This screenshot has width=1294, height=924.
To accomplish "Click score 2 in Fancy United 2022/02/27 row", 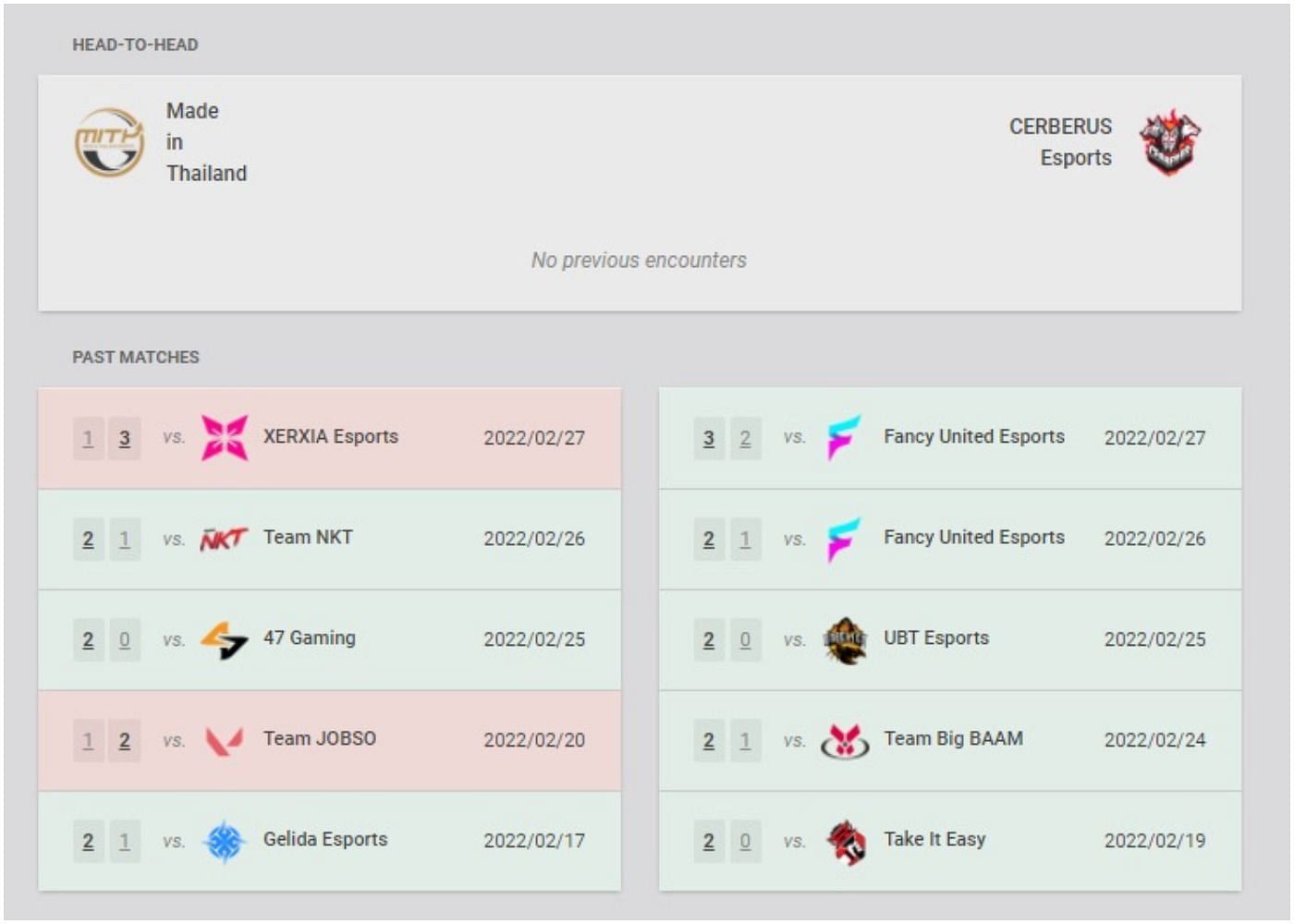I will [x=745, y=438].
